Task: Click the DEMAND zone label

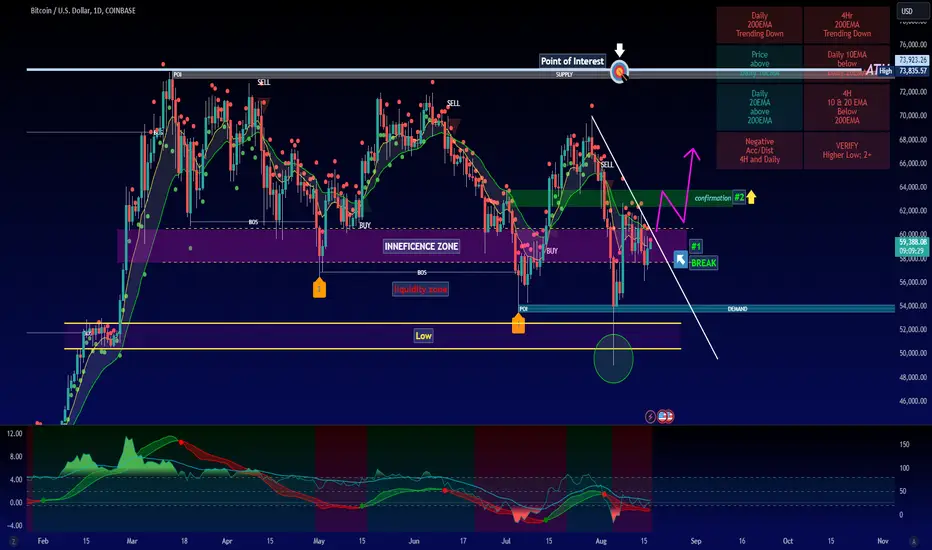Action: pos(737,309)
